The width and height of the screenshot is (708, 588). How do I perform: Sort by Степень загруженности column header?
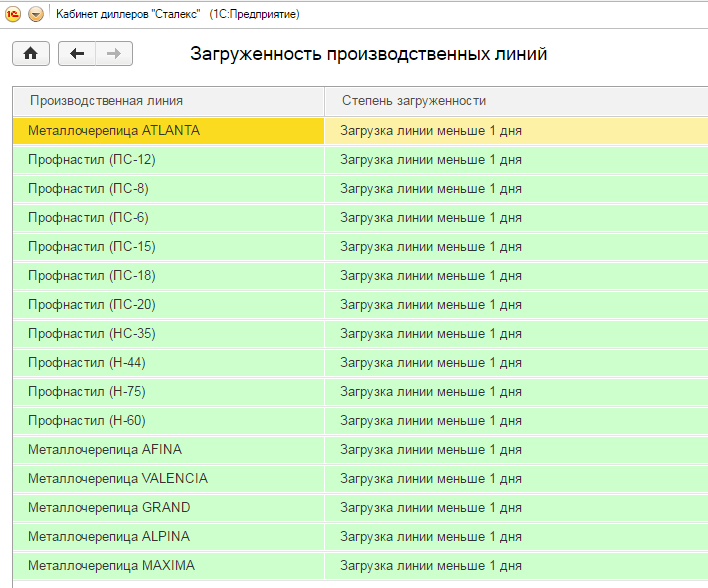coord(414,101)
